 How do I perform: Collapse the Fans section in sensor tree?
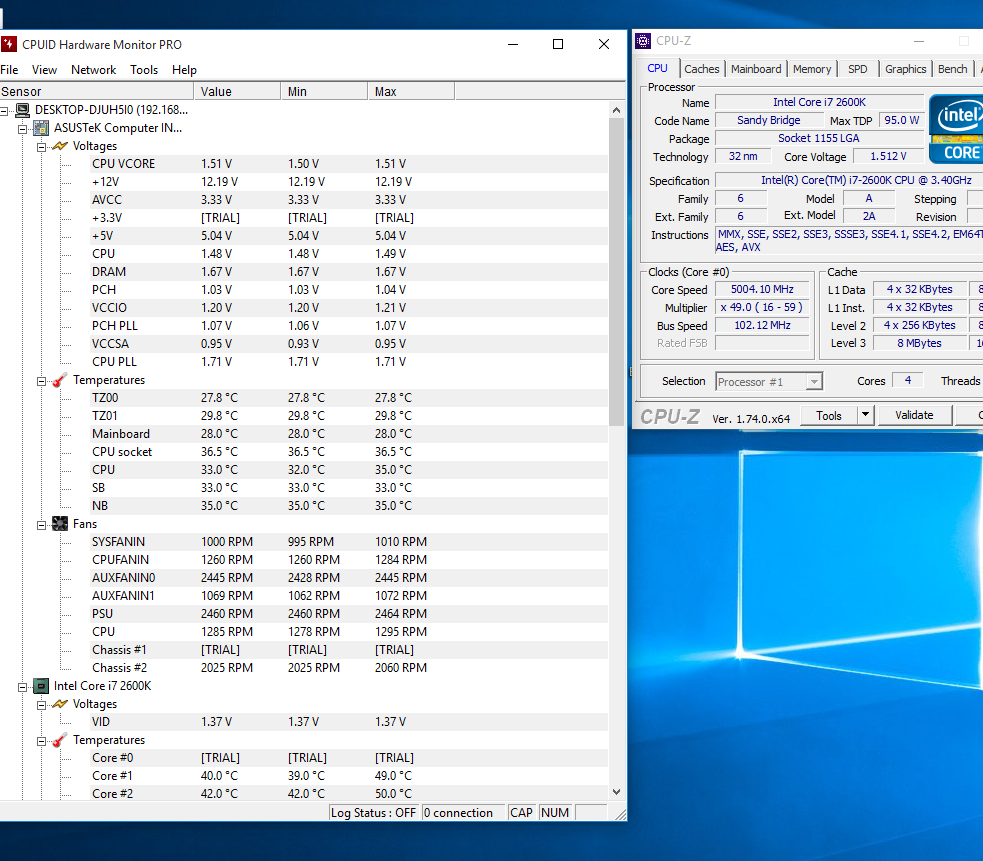42,524
